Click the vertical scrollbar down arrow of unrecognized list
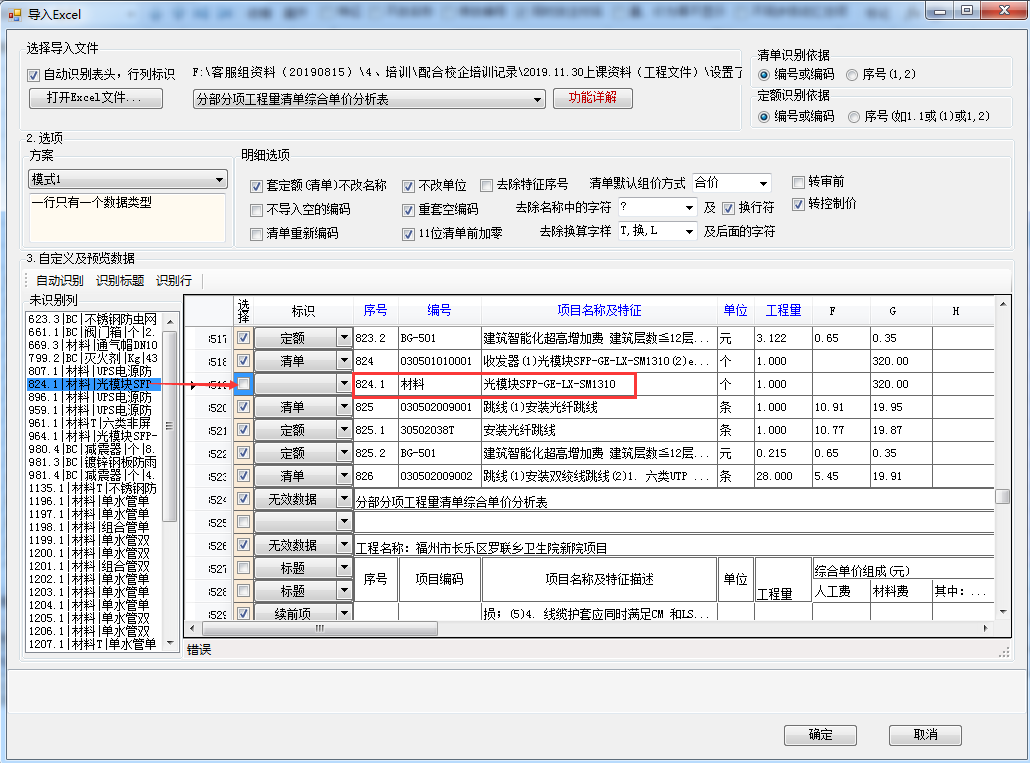 pos(170,642)
